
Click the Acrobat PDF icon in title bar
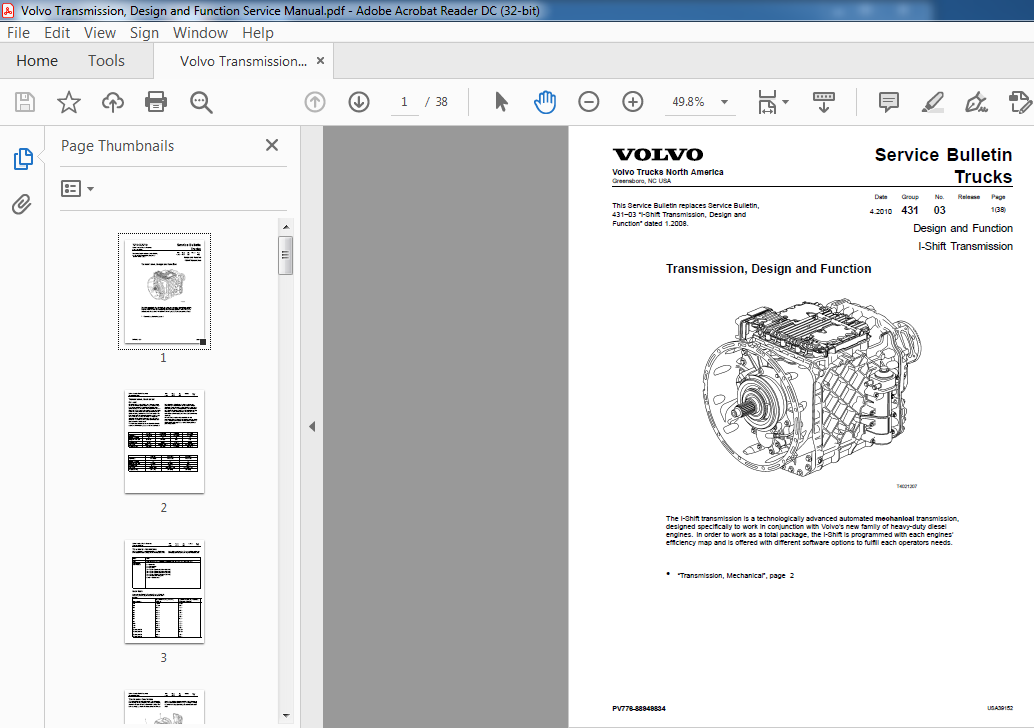[9, 11]
